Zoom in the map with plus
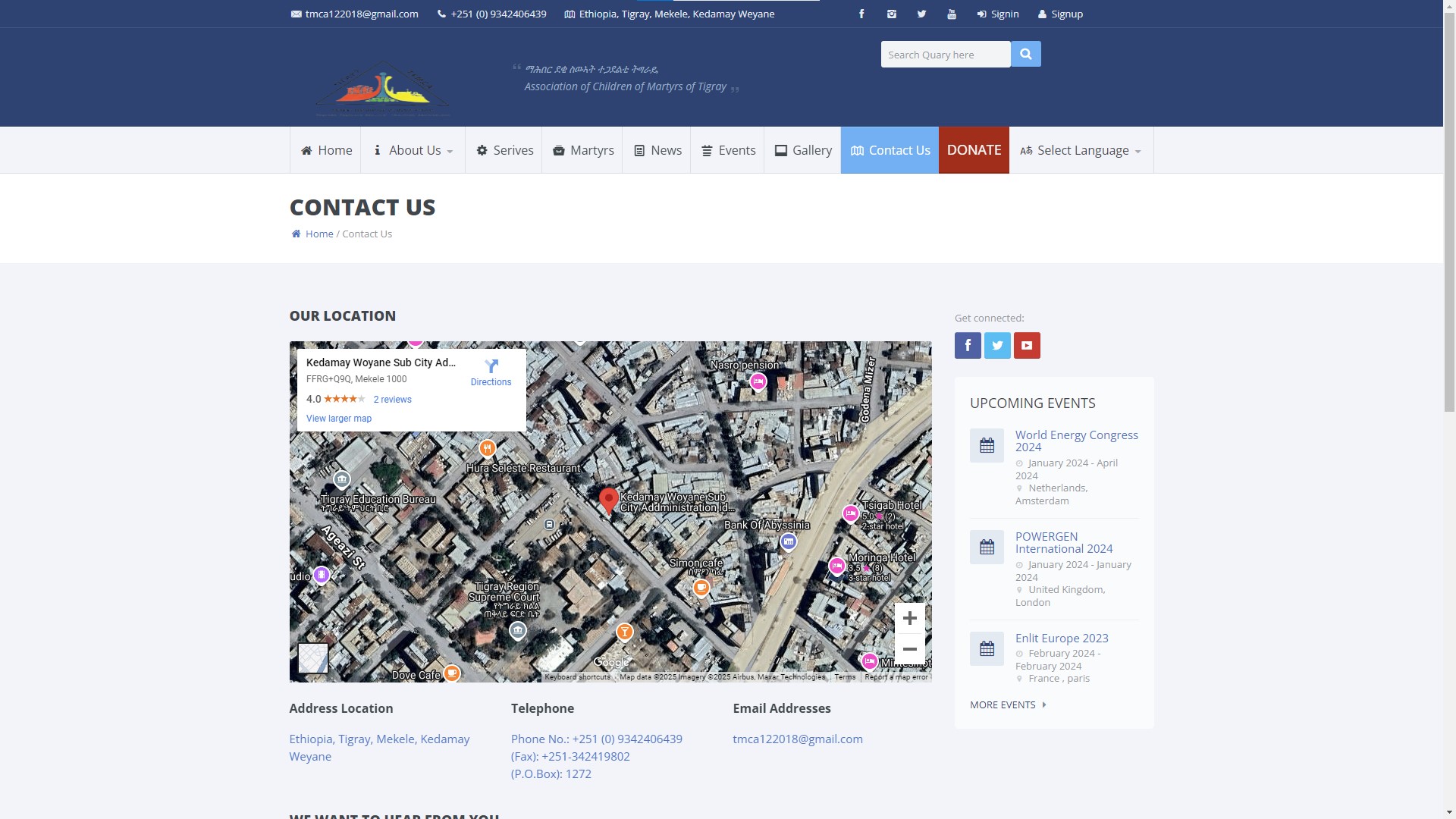 coord(909,619)
